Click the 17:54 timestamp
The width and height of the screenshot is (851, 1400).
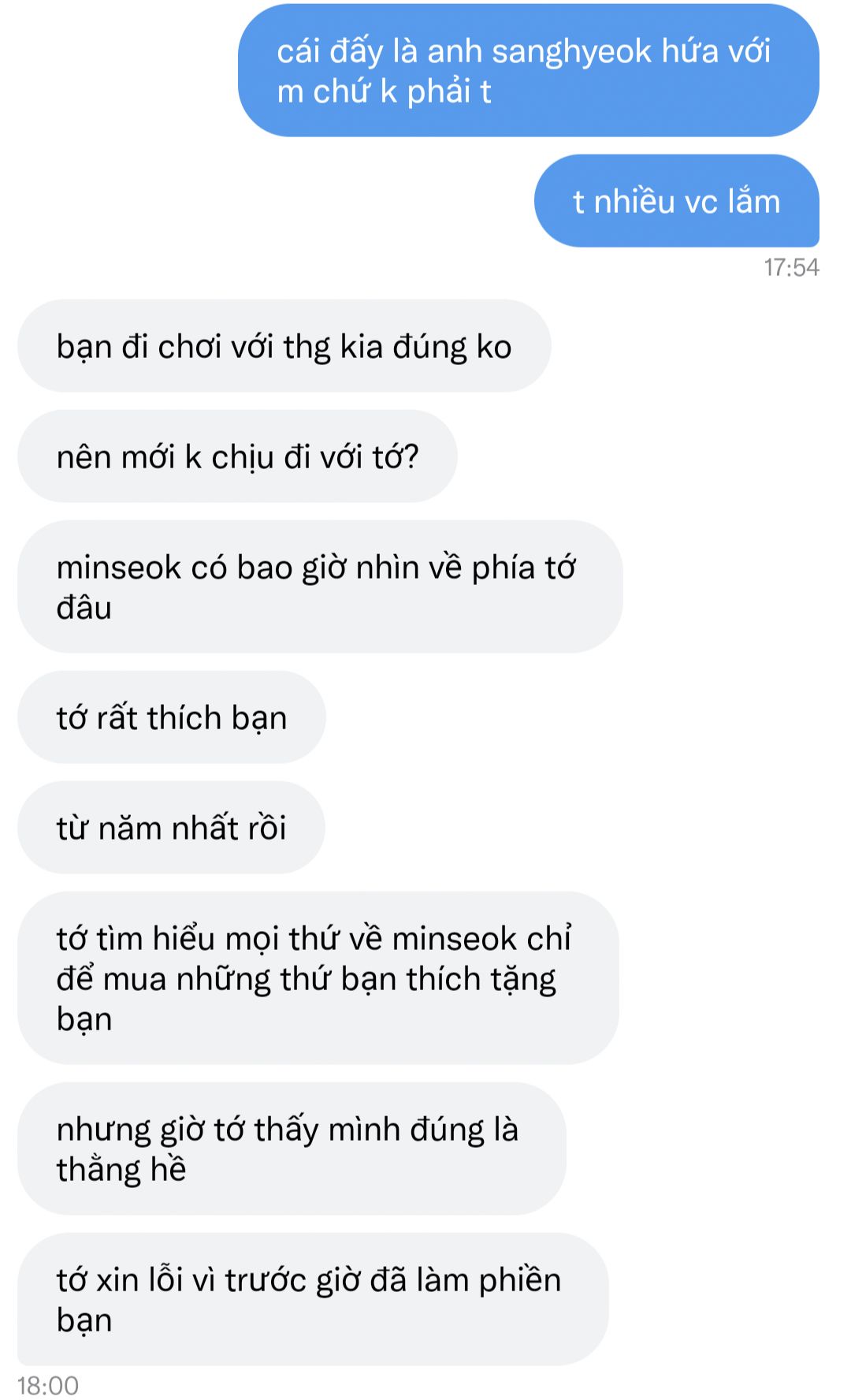tap(791, 268)
